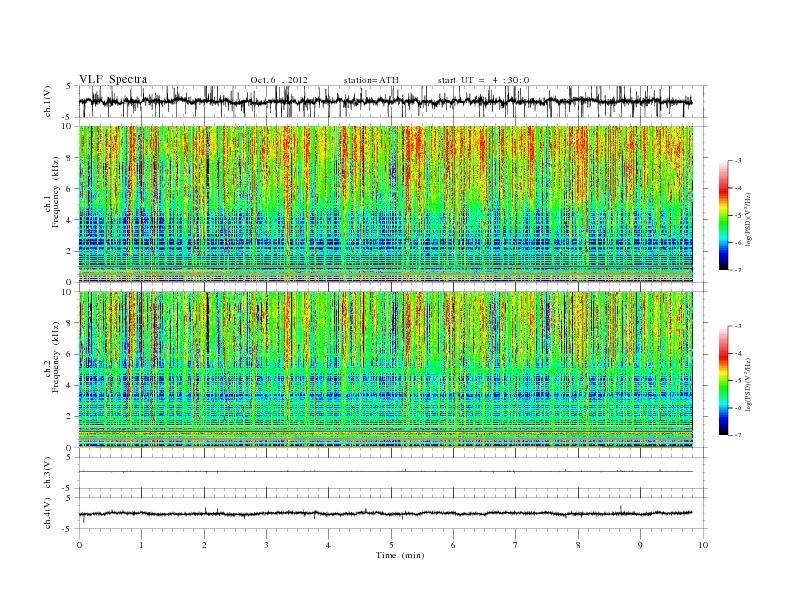Image resolution: width=792 pixels, height=612 pixels.
Task: Click the ch.2 "Frequency (kHz)" axis label
Action: [x=56, y=358]
